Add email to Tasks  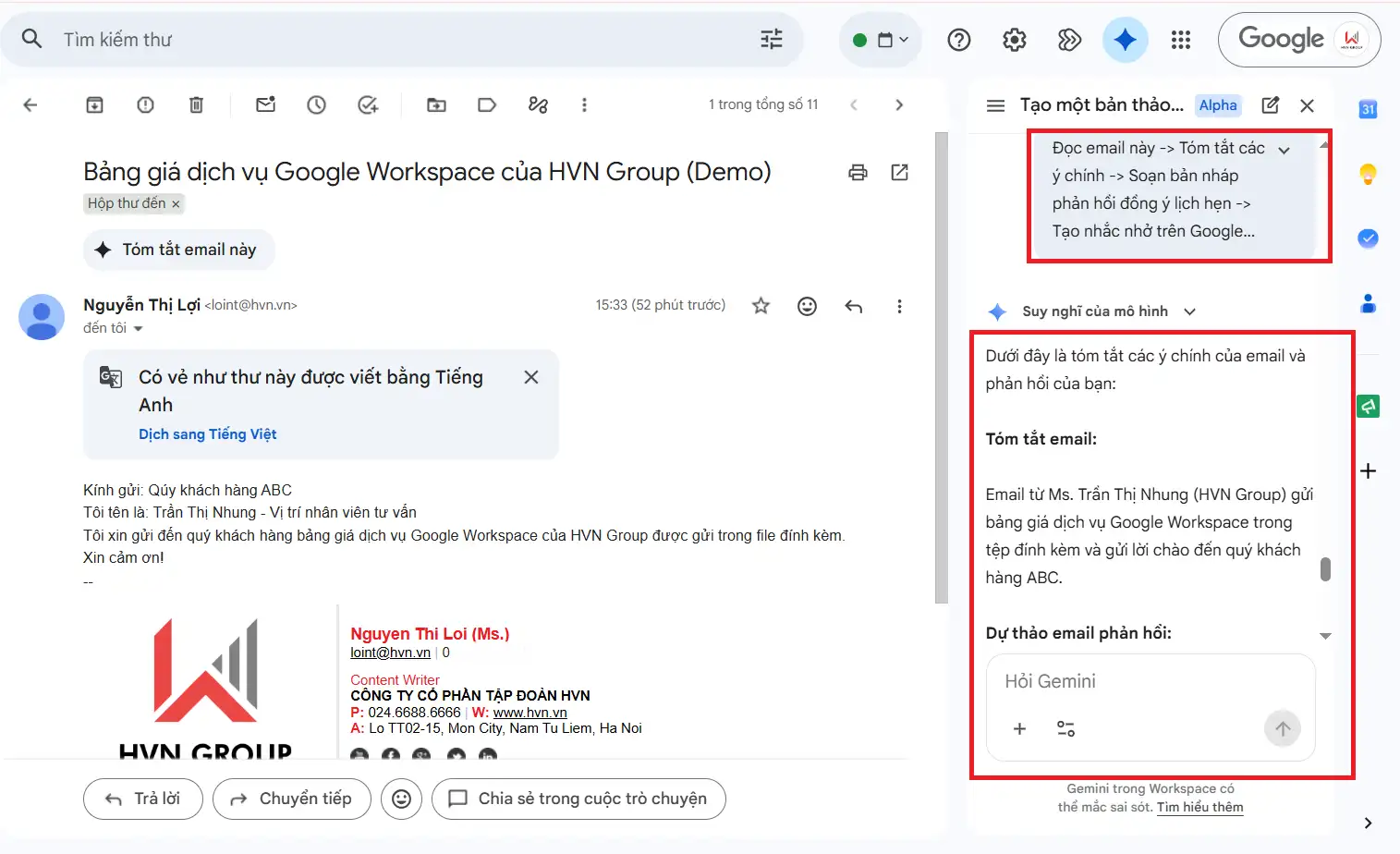point(368,105)
